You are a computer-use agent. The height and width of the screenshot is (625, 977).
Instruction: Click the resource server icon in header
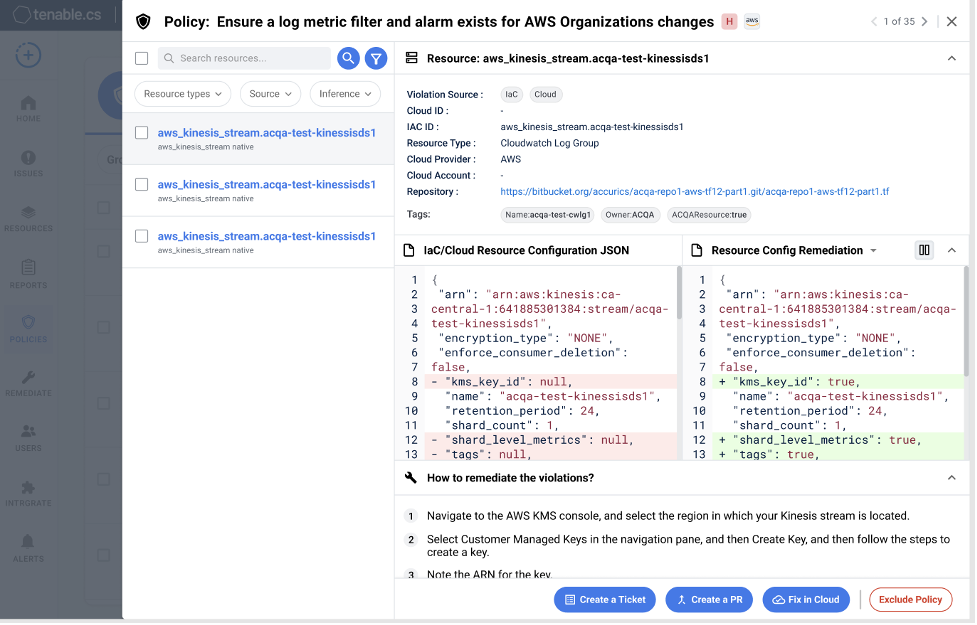(411, 59)
